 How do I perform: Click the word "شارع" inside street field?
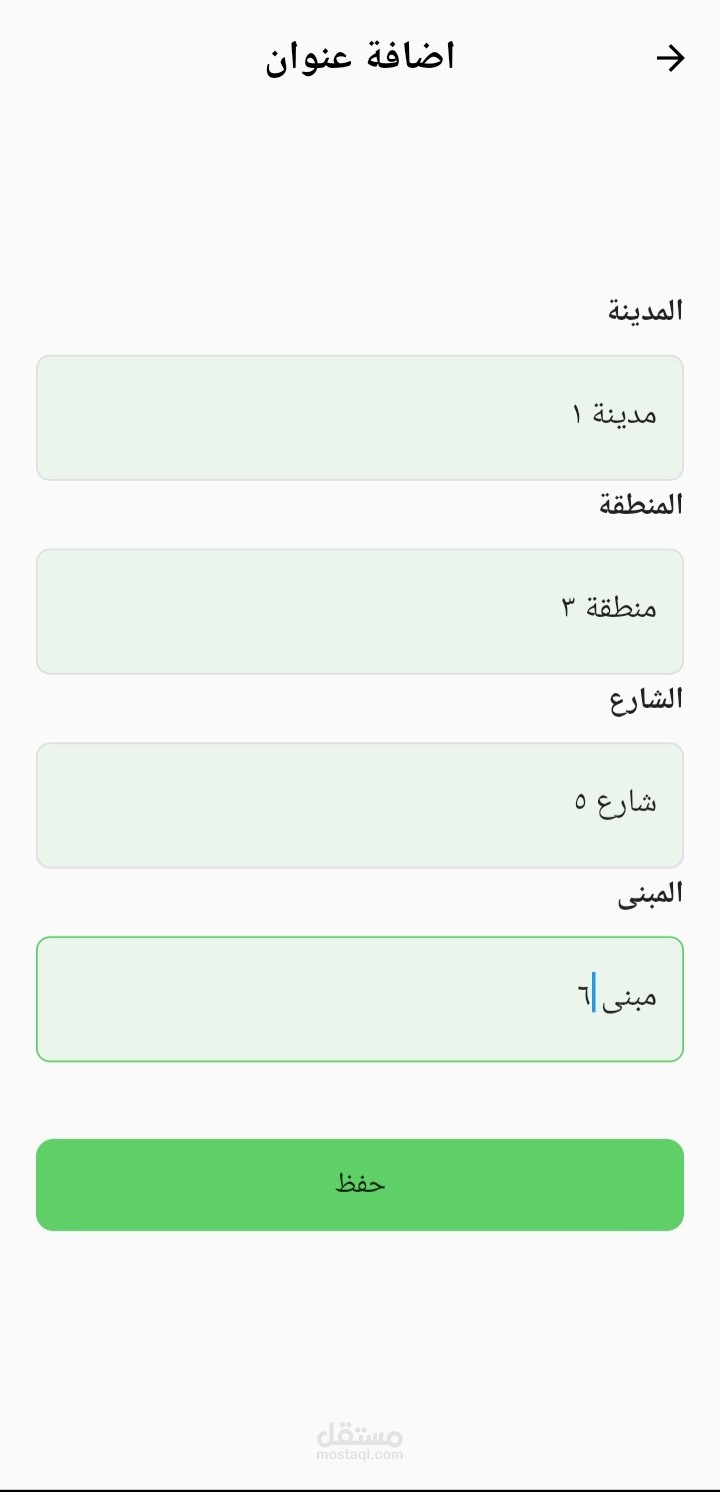628,802
